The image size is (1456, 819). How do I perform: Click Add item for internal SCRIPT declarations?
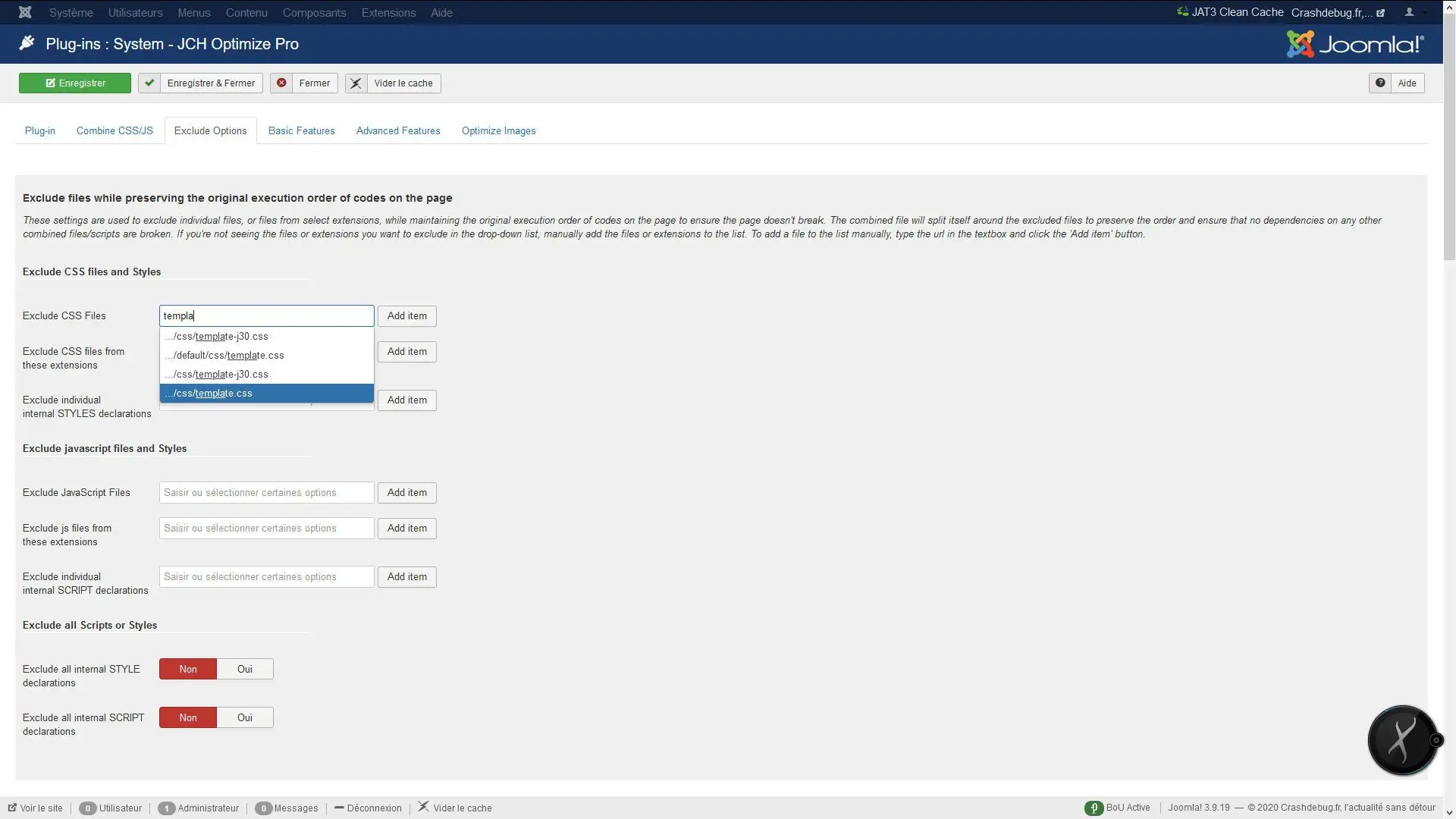tap(407, 576)
